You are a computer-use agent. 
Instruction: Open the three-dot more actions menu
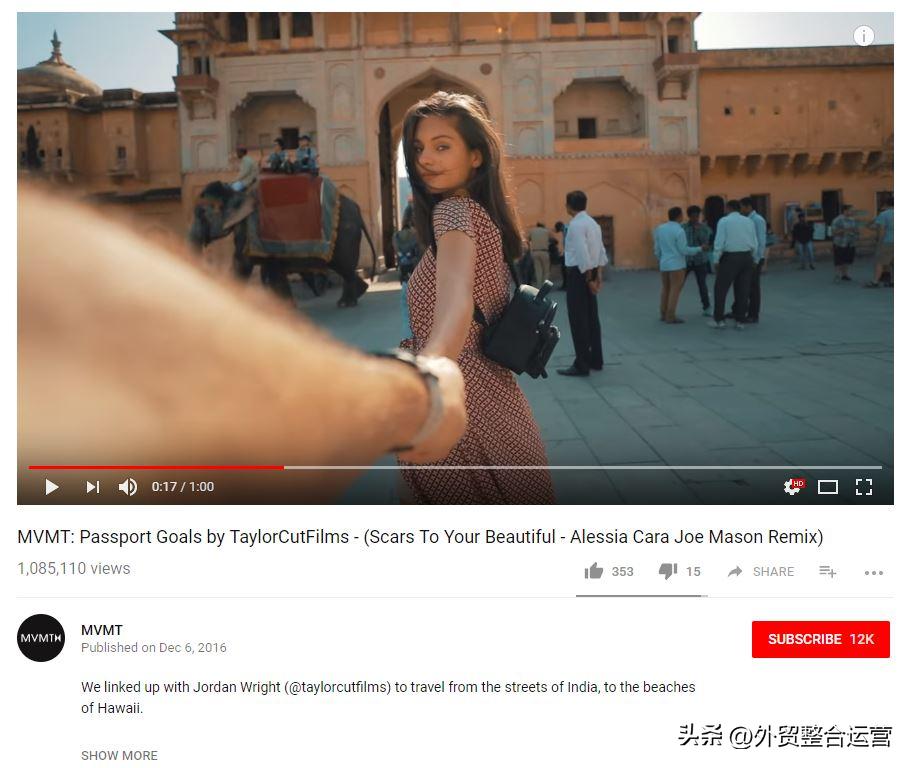pos(873,573)
